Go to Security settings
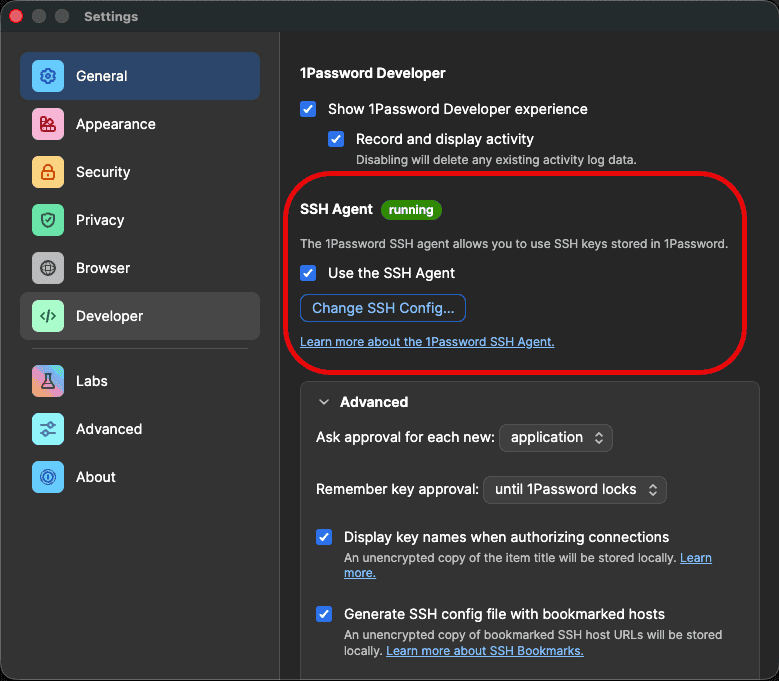The width and height of the screenshot is (779, 681). [x=140, y=172]
